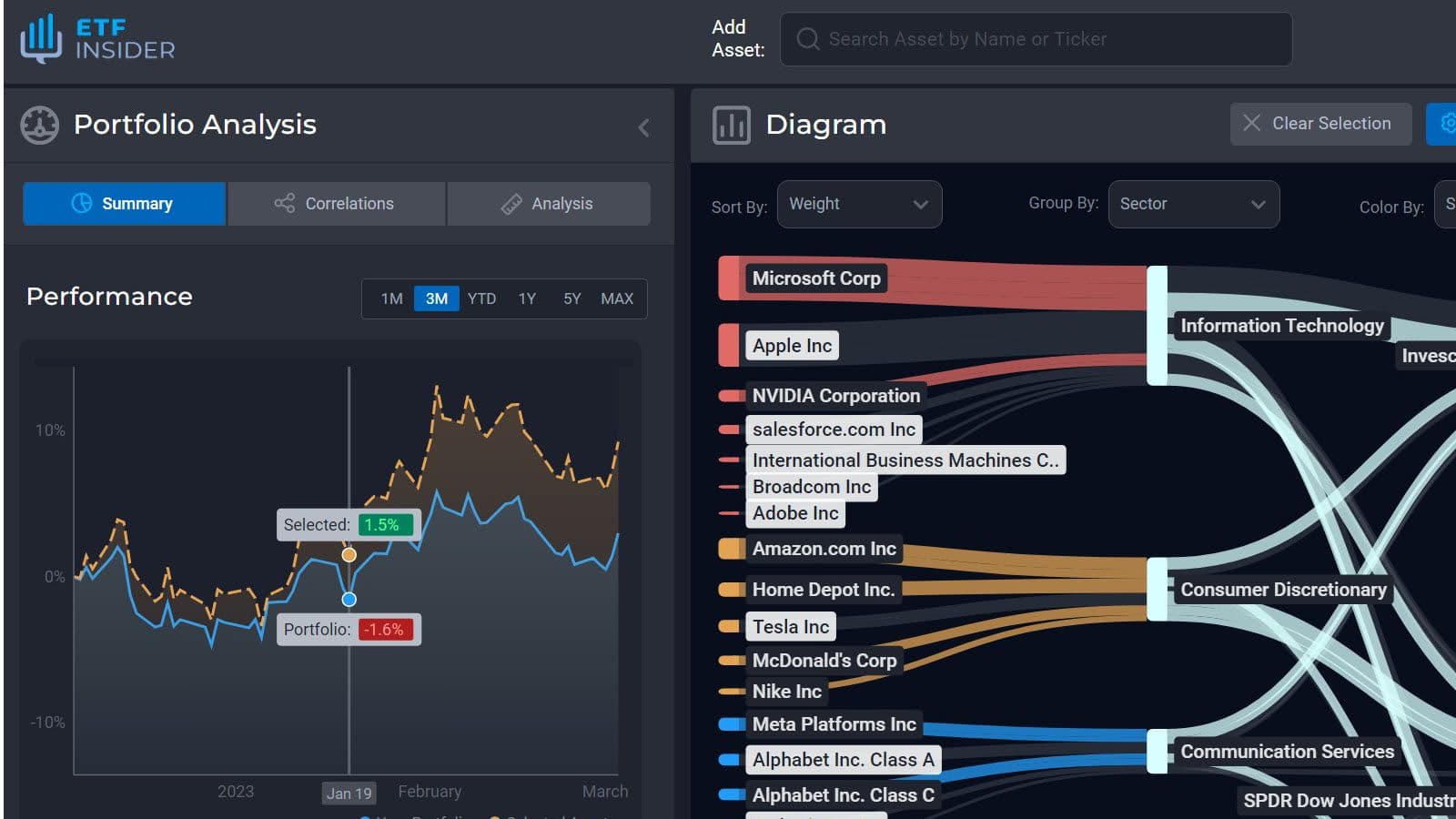
Task: Click the orange Selected data point marker
Action: click(349, 554)
